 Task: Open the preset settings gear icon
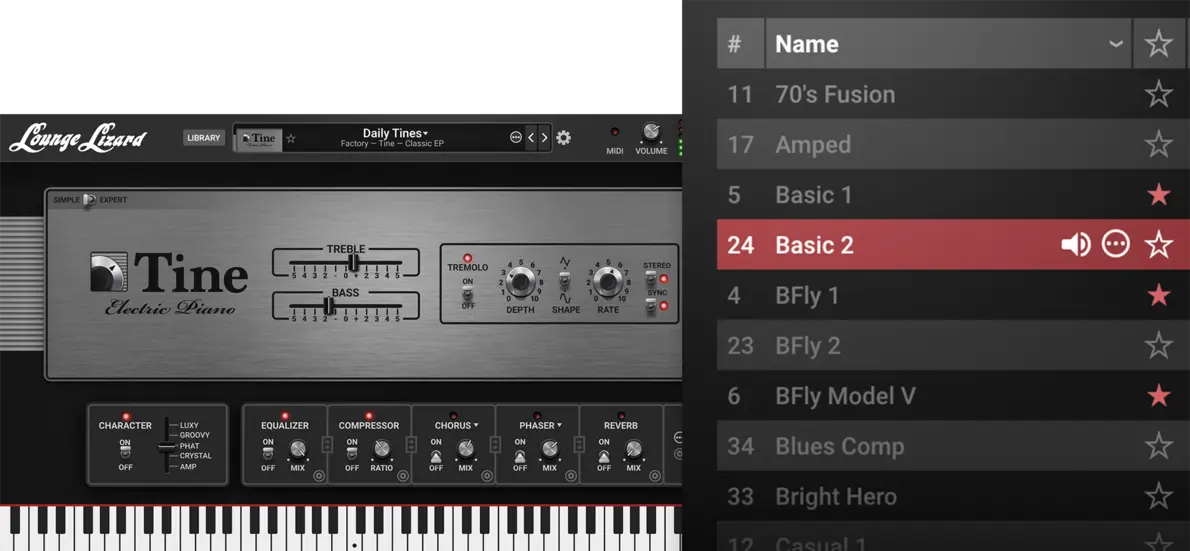click(563, 138)
